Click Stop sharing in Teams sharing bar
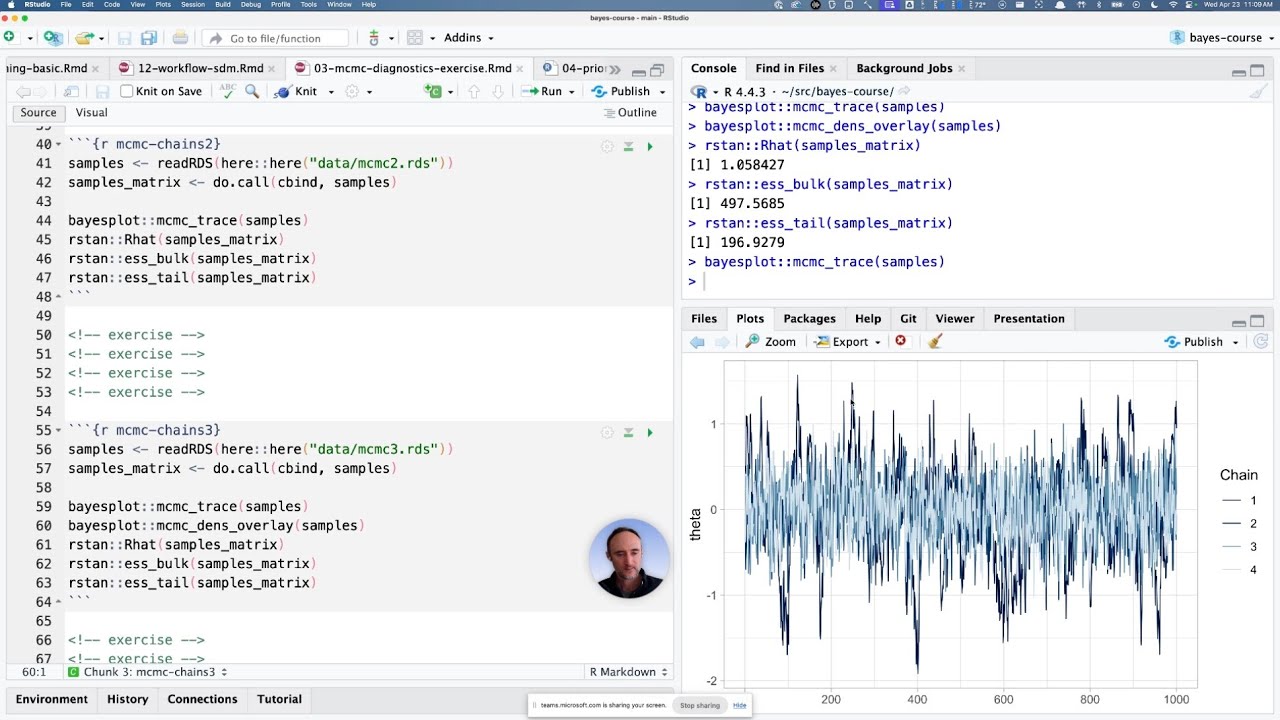 [x=700, y=705]
